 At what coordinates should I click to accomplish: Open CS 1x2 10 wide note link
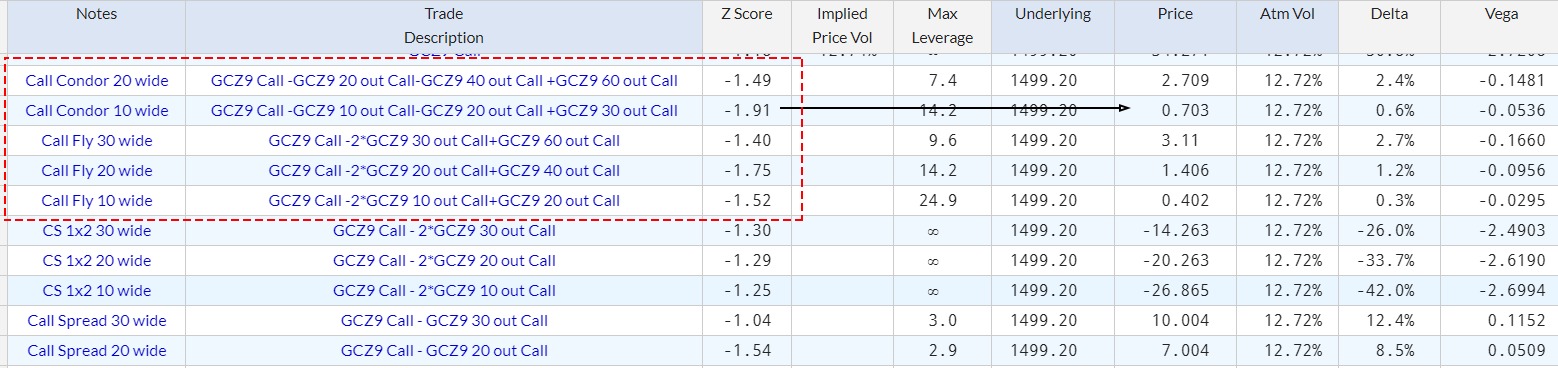tap(97, 291)
